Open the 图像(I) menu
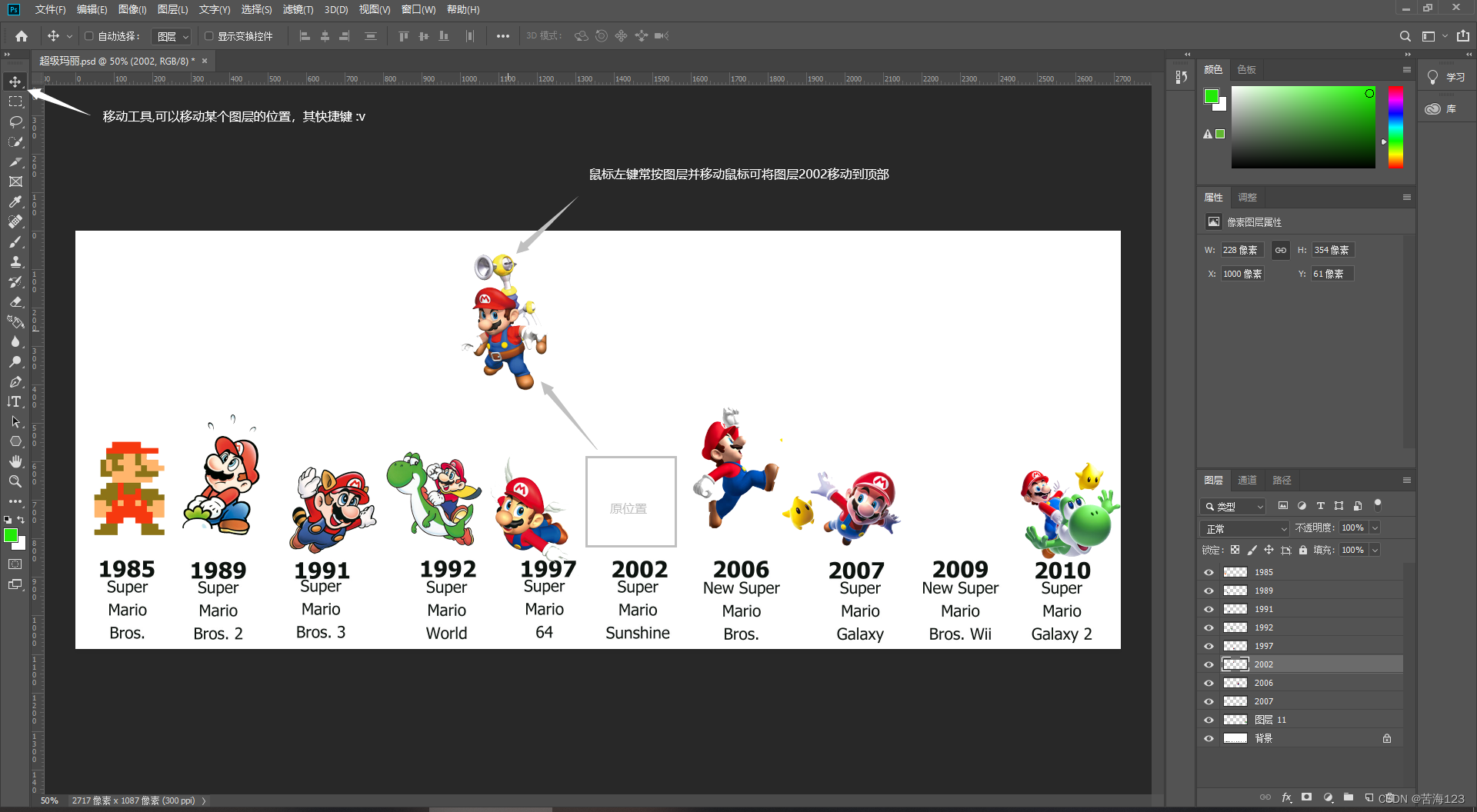1477x812 pixels. click(132, 9)
